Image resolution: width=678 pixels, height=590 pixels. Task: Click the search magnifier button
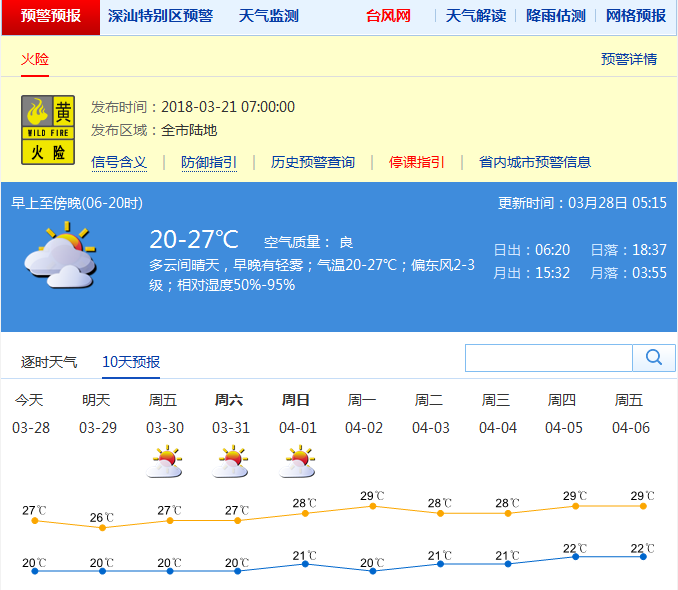654,358
